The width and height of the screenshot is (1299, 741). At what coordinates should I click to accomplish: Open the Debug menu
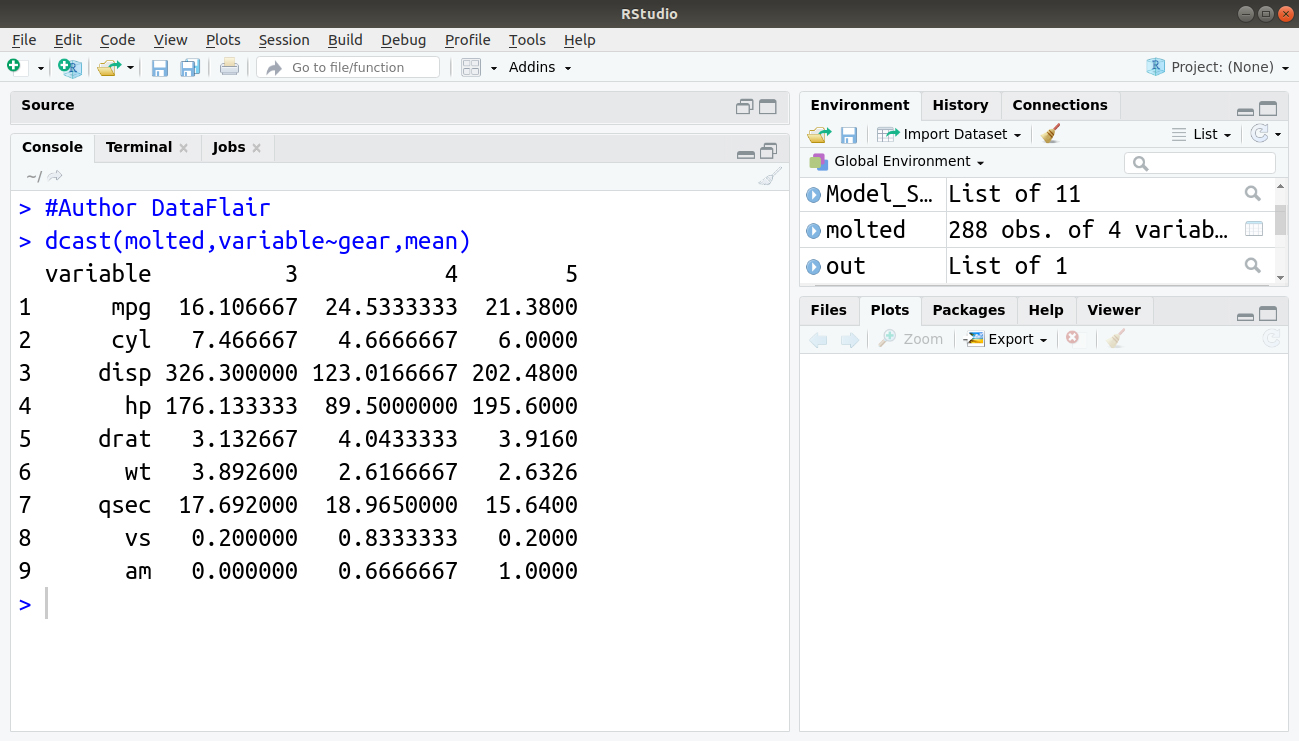click(403, 40)
